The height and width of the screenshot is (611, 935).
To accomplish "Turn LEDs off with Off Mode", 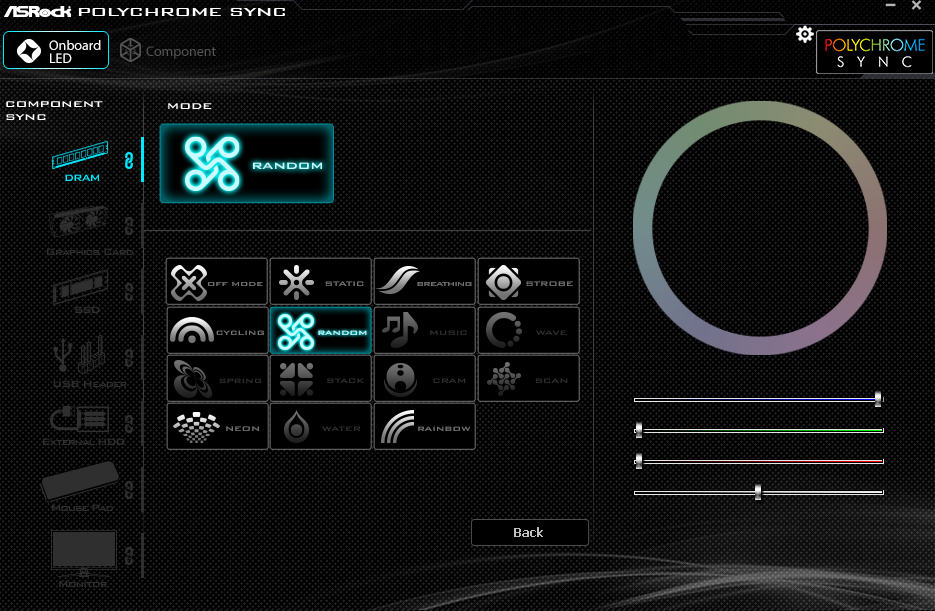I will [x=217, y=282].
